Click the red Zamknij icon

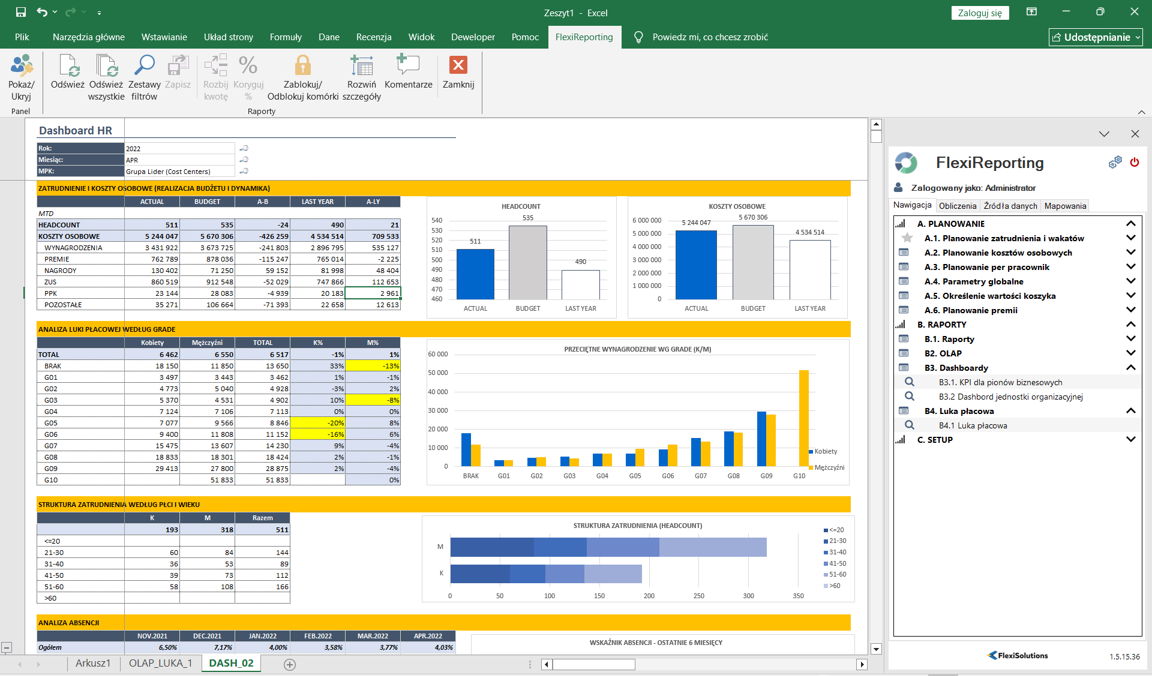point(458,66)
